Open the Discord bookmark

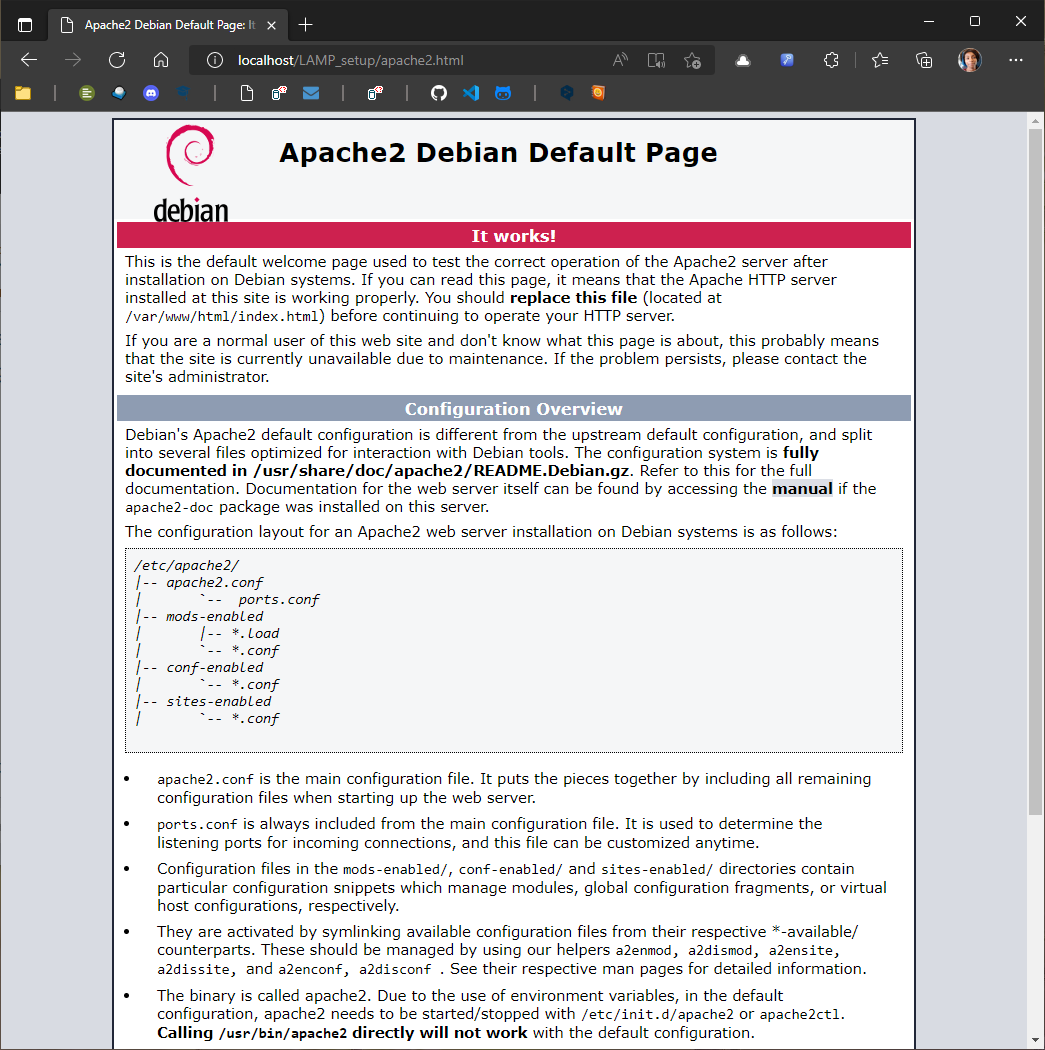[151, 93]
